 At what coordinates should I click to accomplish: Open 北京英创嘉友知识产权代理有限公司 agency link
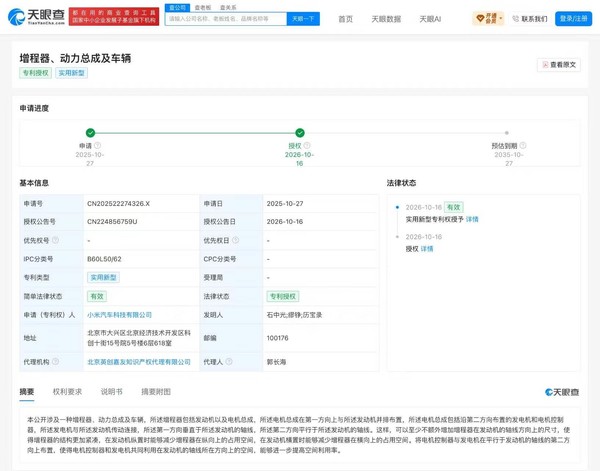[139, 362]
